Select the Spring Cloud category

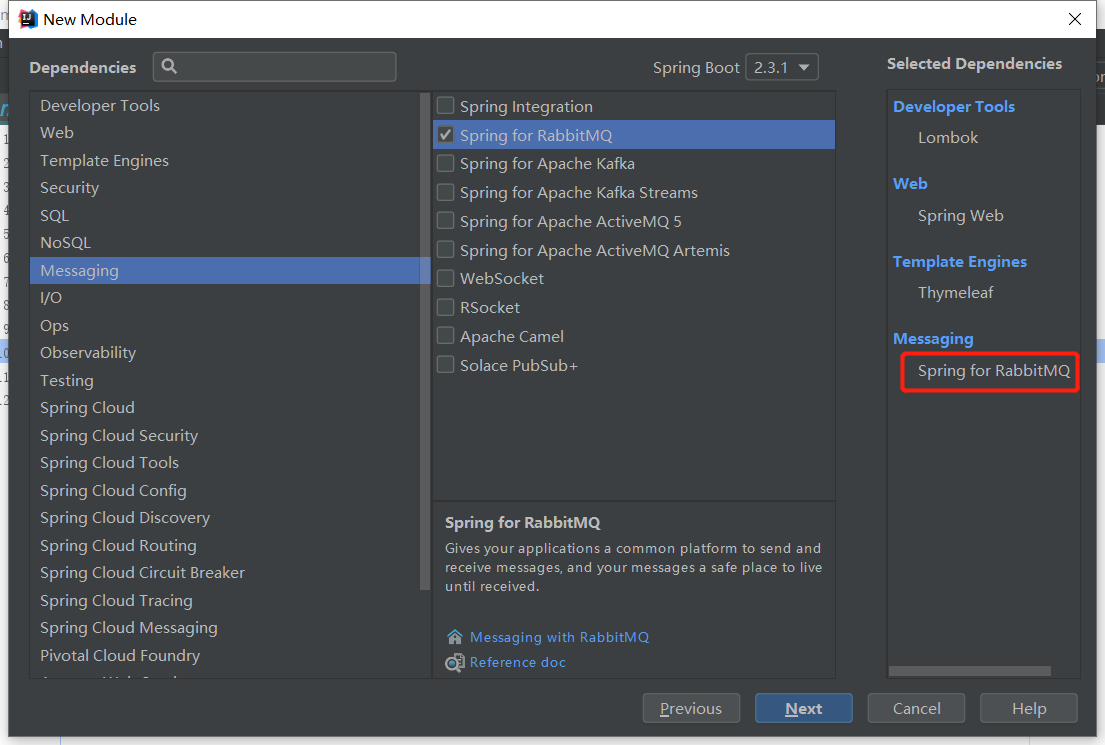(226, 407)
